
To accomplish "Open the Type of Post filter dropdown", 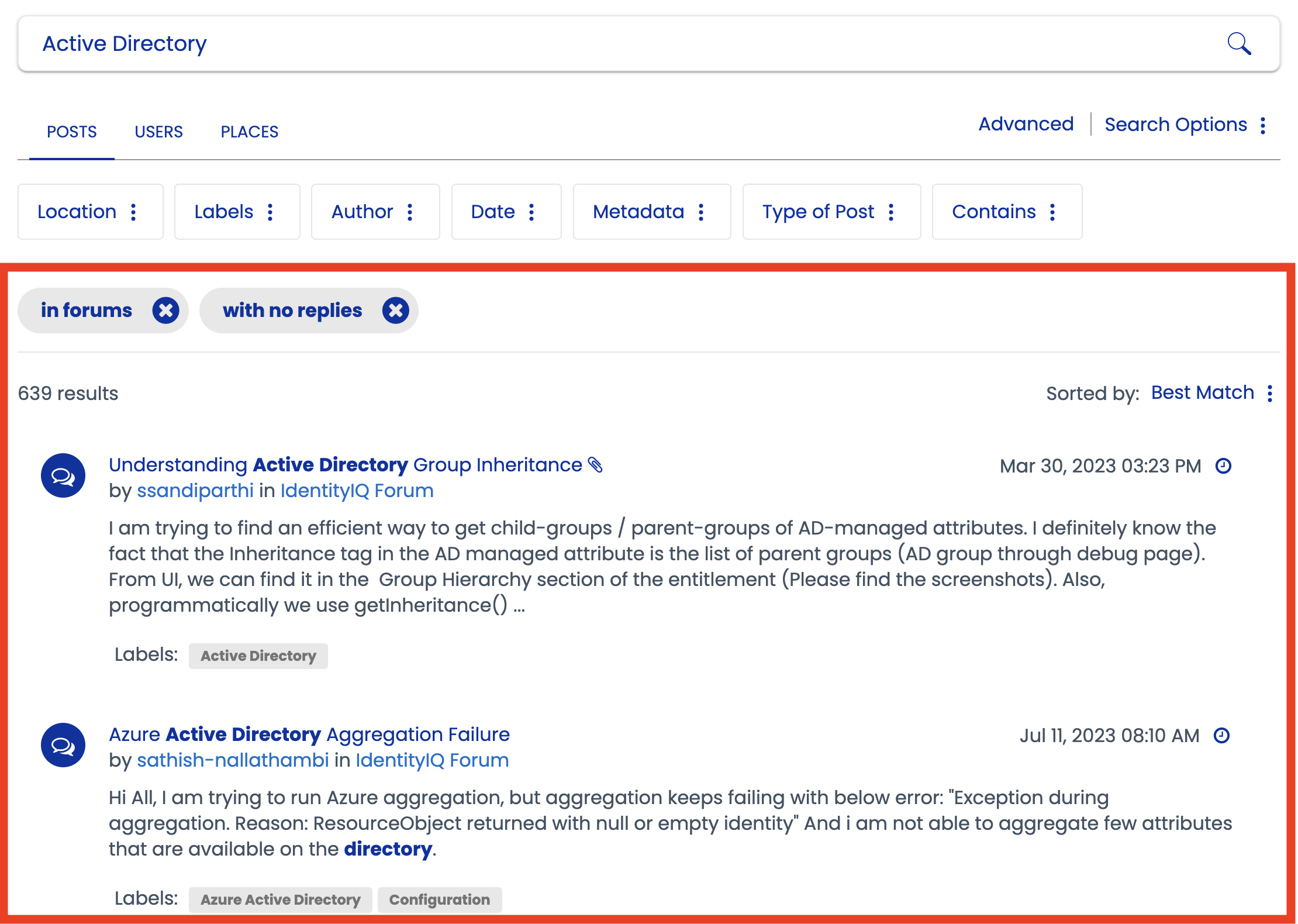I will pos(831,212).
